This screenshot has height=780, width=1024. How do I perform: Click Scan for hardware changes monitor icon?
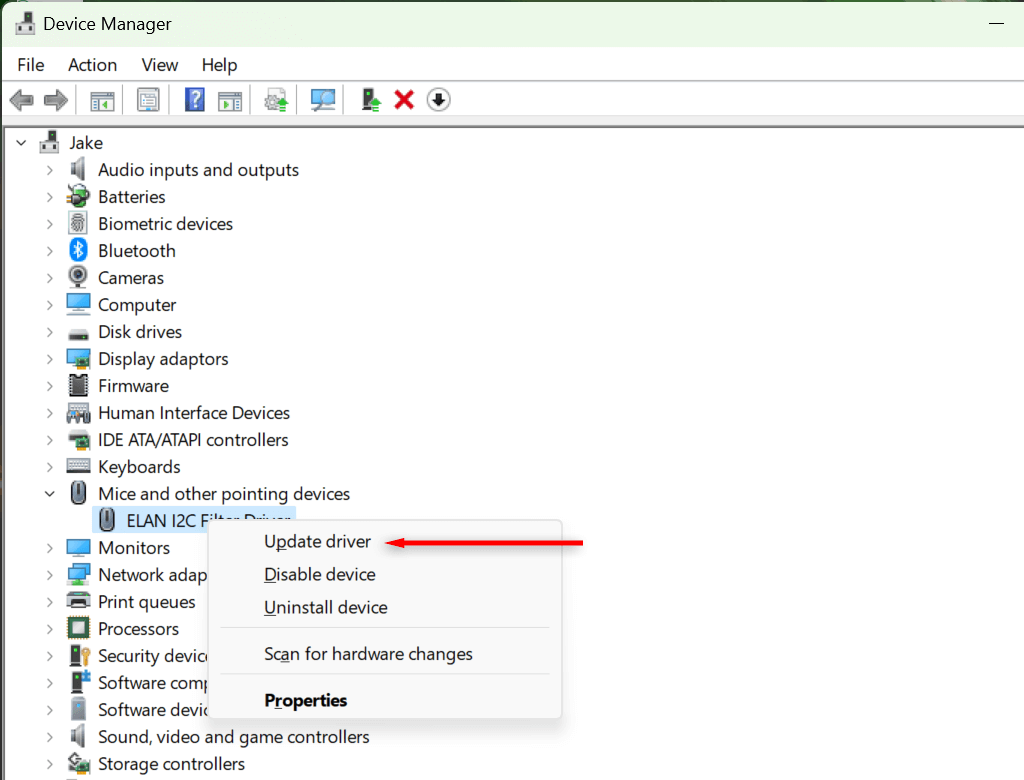[323, 100]
